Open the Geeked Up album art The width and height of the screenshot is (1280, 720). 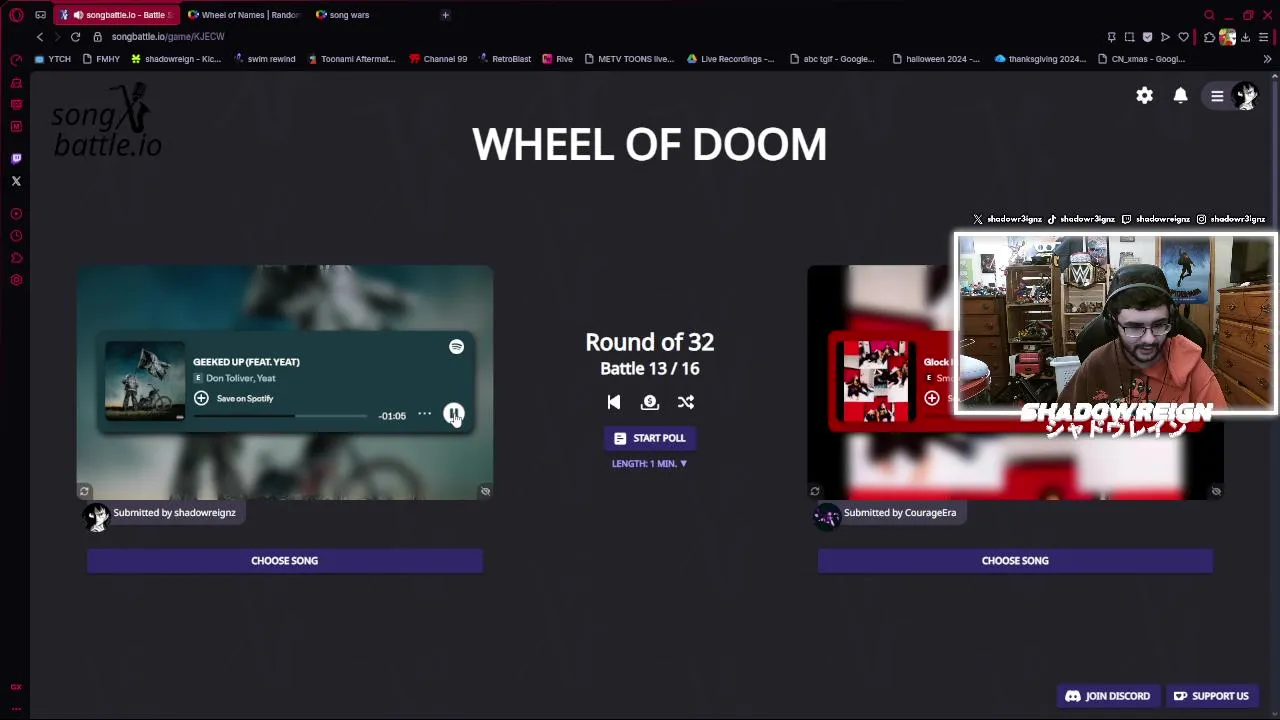pos(145,381)
